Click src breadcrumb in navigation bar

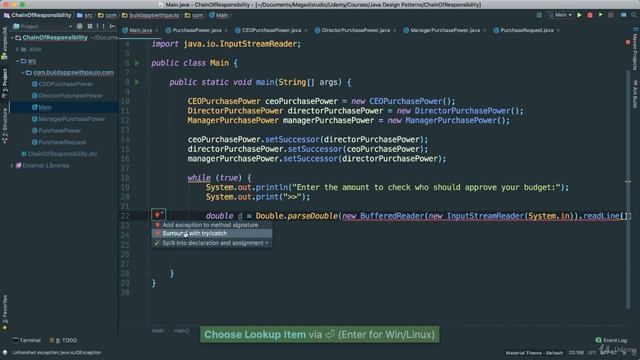(84, 15)
